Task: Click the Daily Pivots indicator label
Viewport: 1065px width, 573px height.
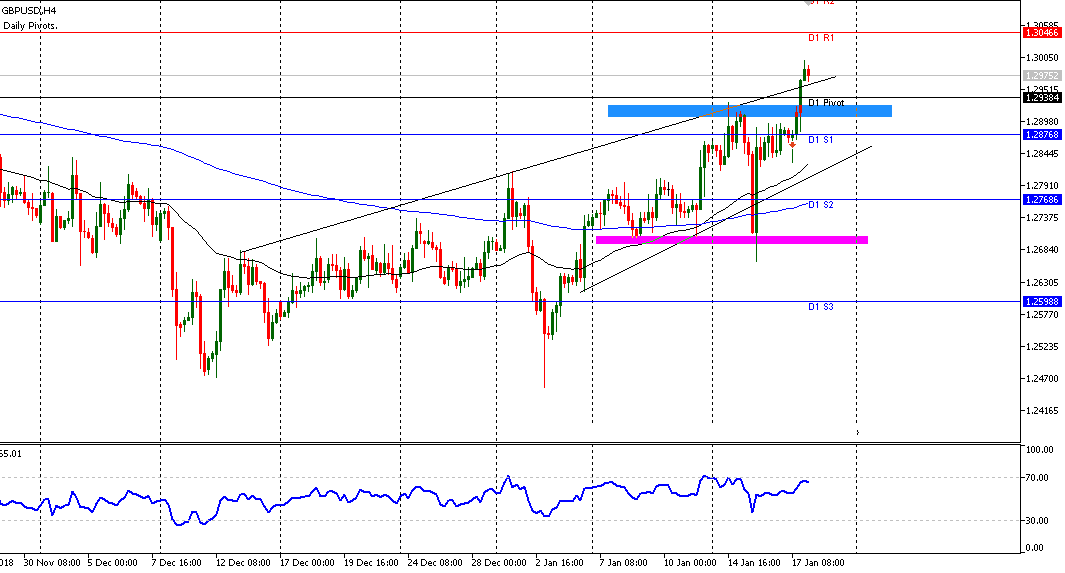Action: click(x=30, y=25)
